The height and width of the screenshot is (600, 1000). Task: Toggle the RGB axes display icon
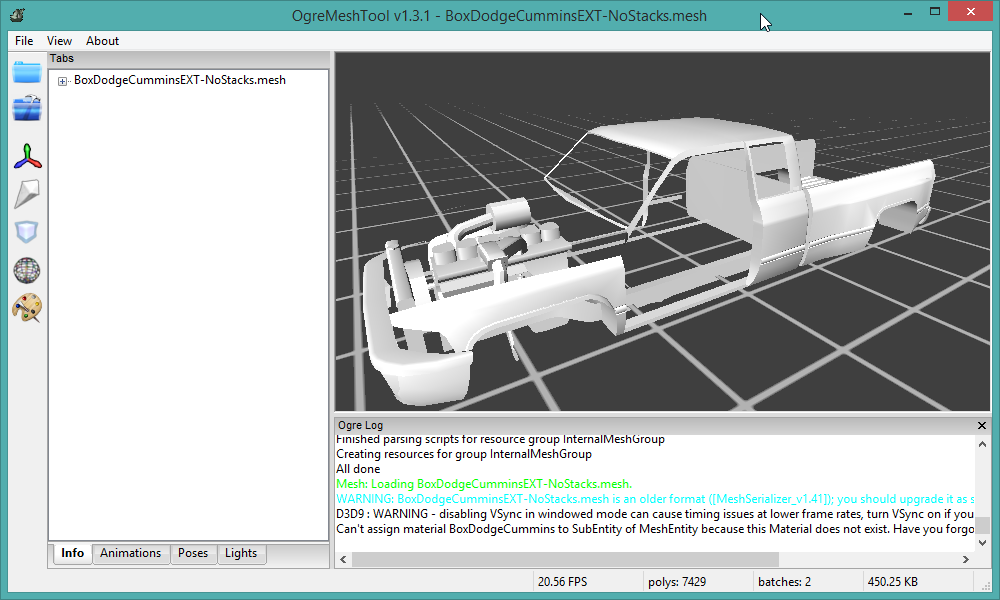27,156
